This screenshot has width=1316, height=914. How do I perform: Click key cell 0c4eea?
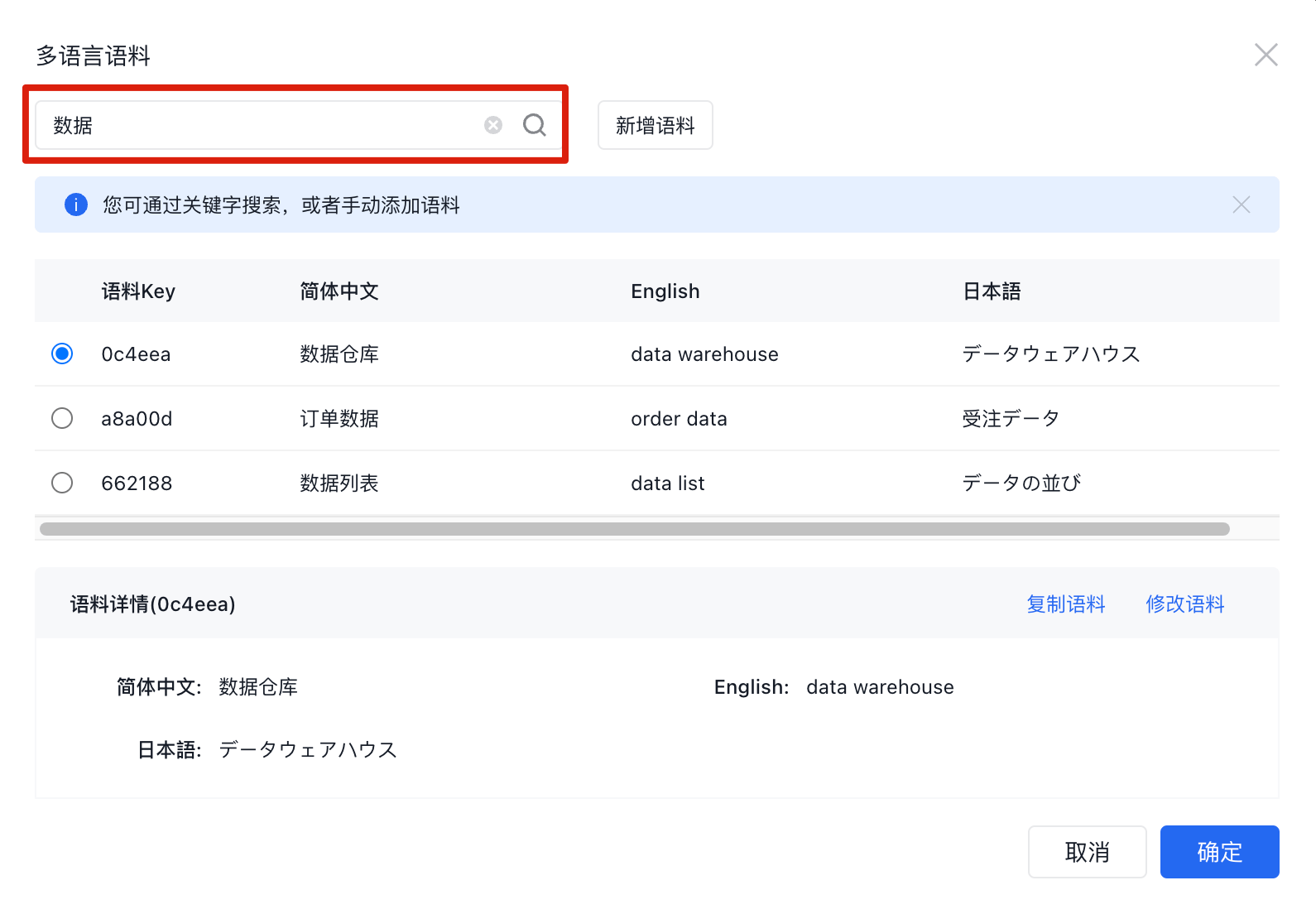coord(136,354)
